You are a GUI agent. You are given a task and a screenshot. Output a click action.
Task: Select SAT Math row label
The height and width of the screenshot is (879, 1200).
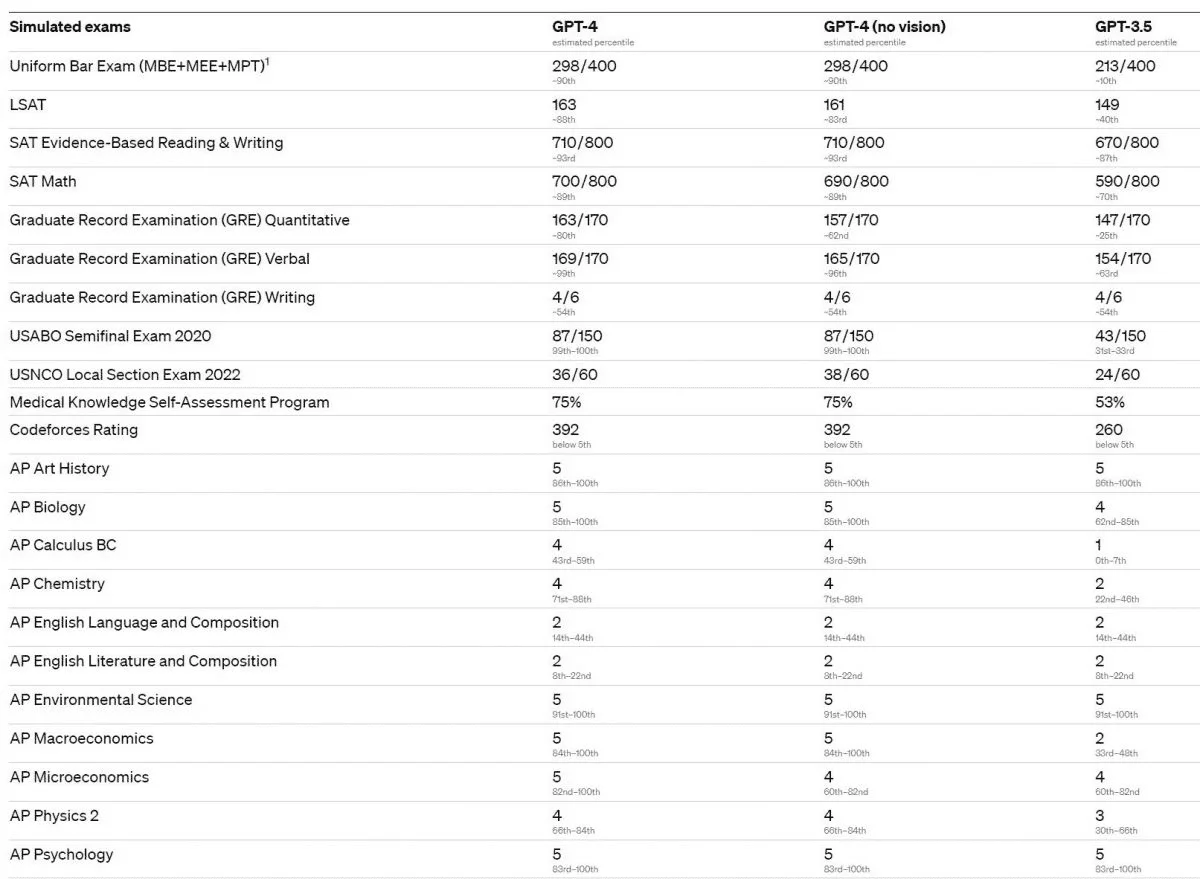pos(43,181)
